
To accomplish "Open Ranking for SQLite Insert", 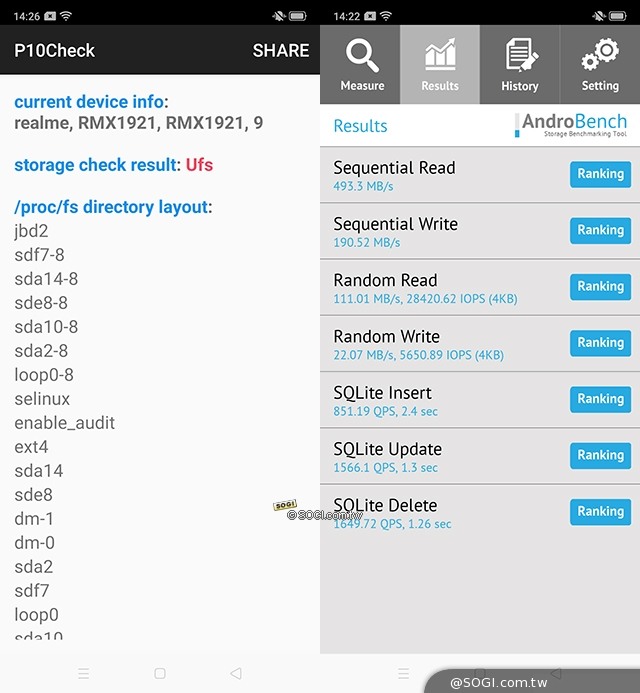I will [600, 399].
